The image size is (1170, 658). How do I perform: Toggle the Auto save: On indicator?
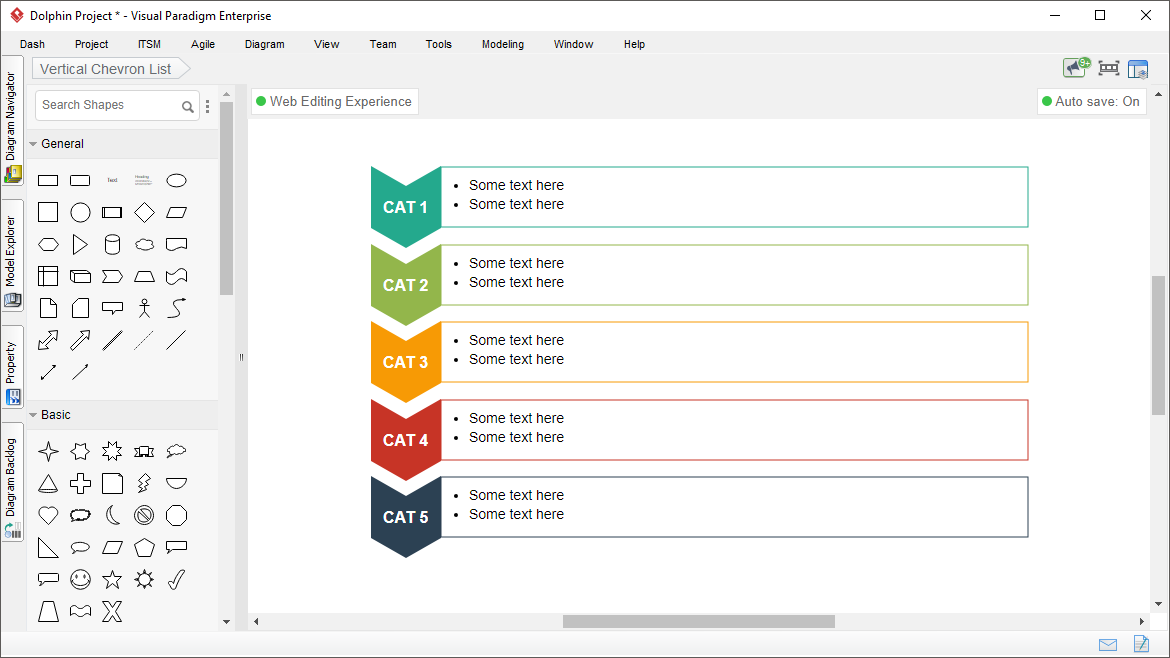point(1091,101)
